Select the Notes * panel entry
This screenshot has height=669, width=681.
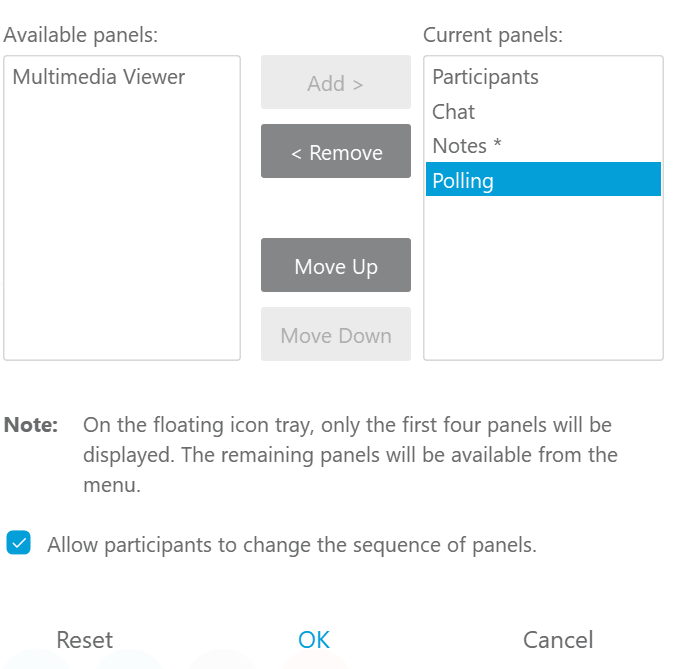click(x=467, y=146)
